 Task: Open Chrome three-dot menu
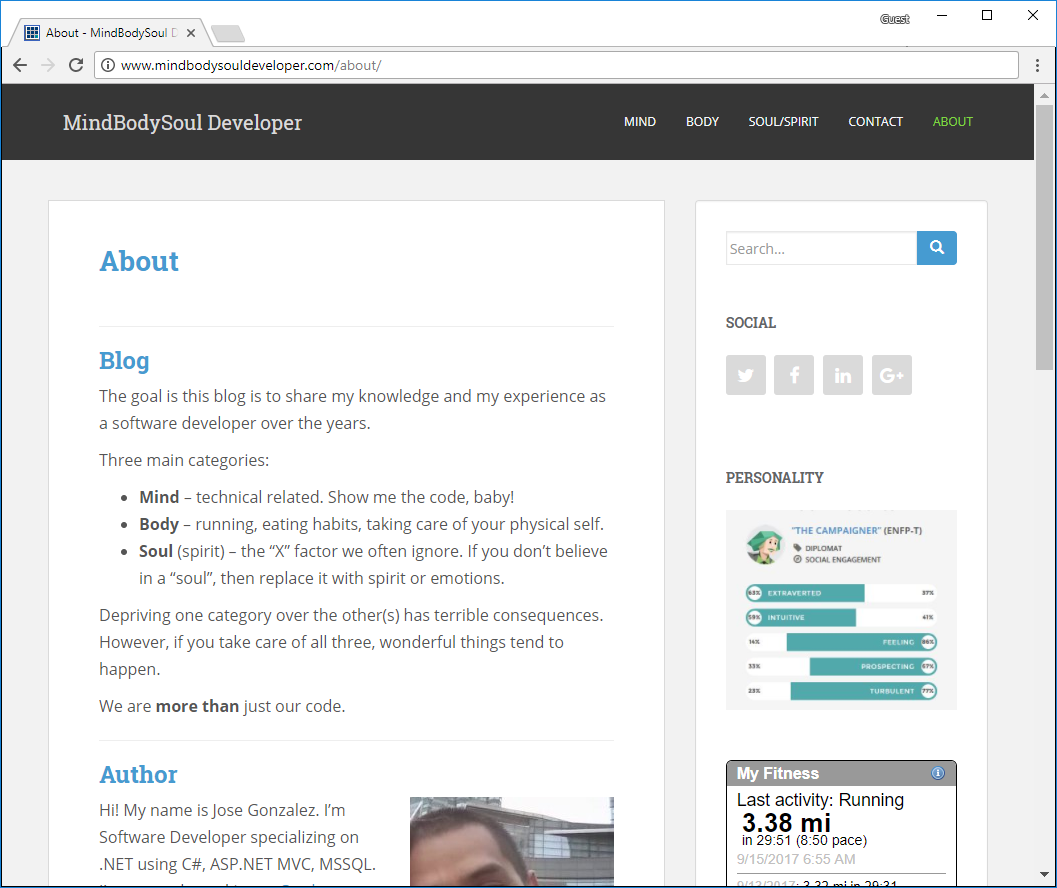click(1037, 65)
